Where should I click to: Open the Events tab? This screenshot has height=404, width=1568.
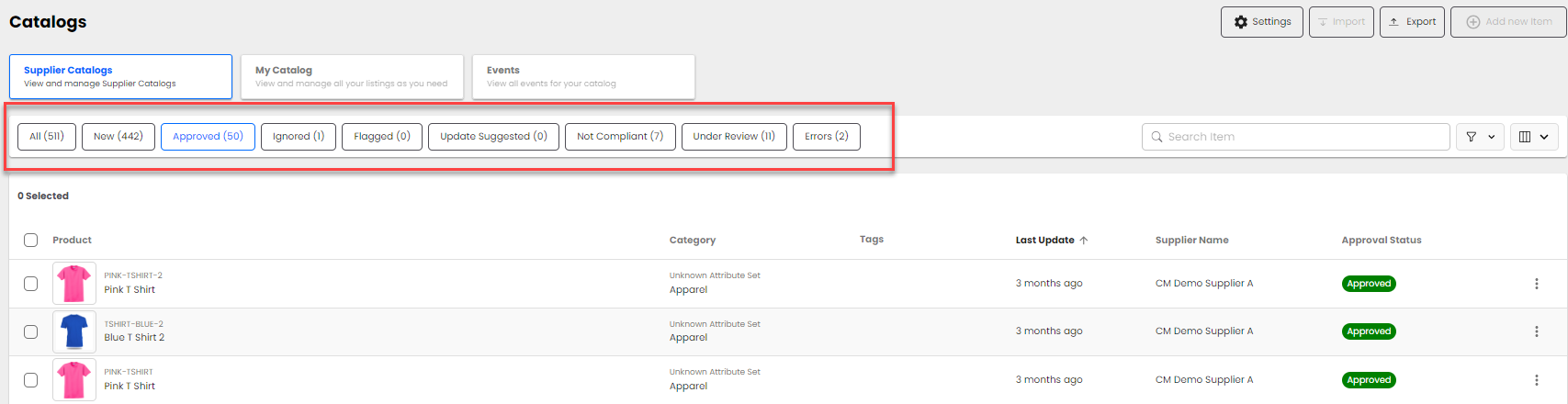pyautogui.click(x=583, y=76)
